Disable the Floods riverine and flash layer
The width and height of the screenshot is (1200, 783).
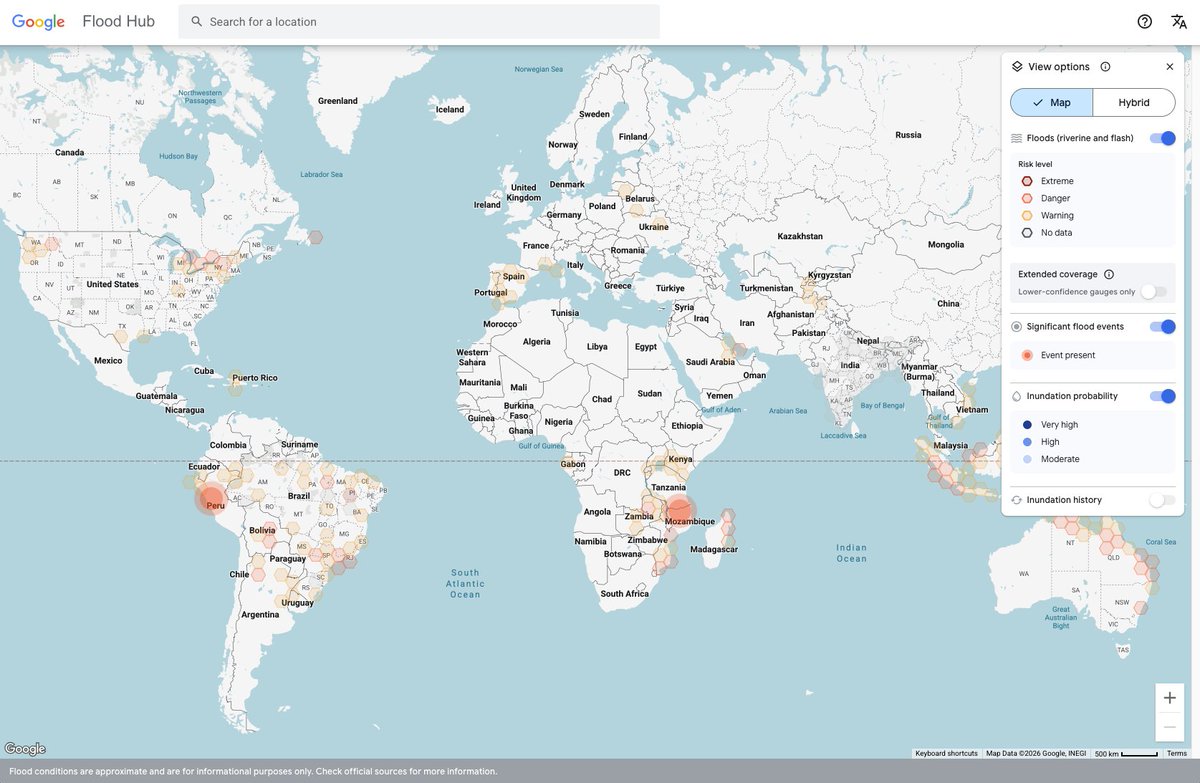[x=1163, y=139]
